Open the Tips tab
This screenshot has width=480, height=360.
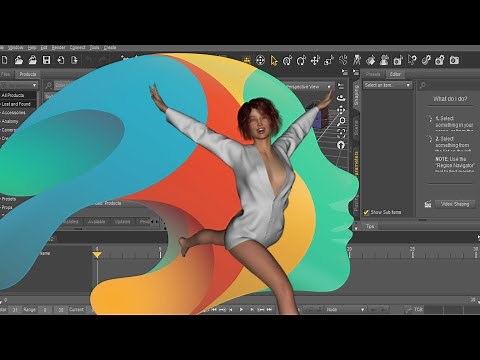coord(370,226)
